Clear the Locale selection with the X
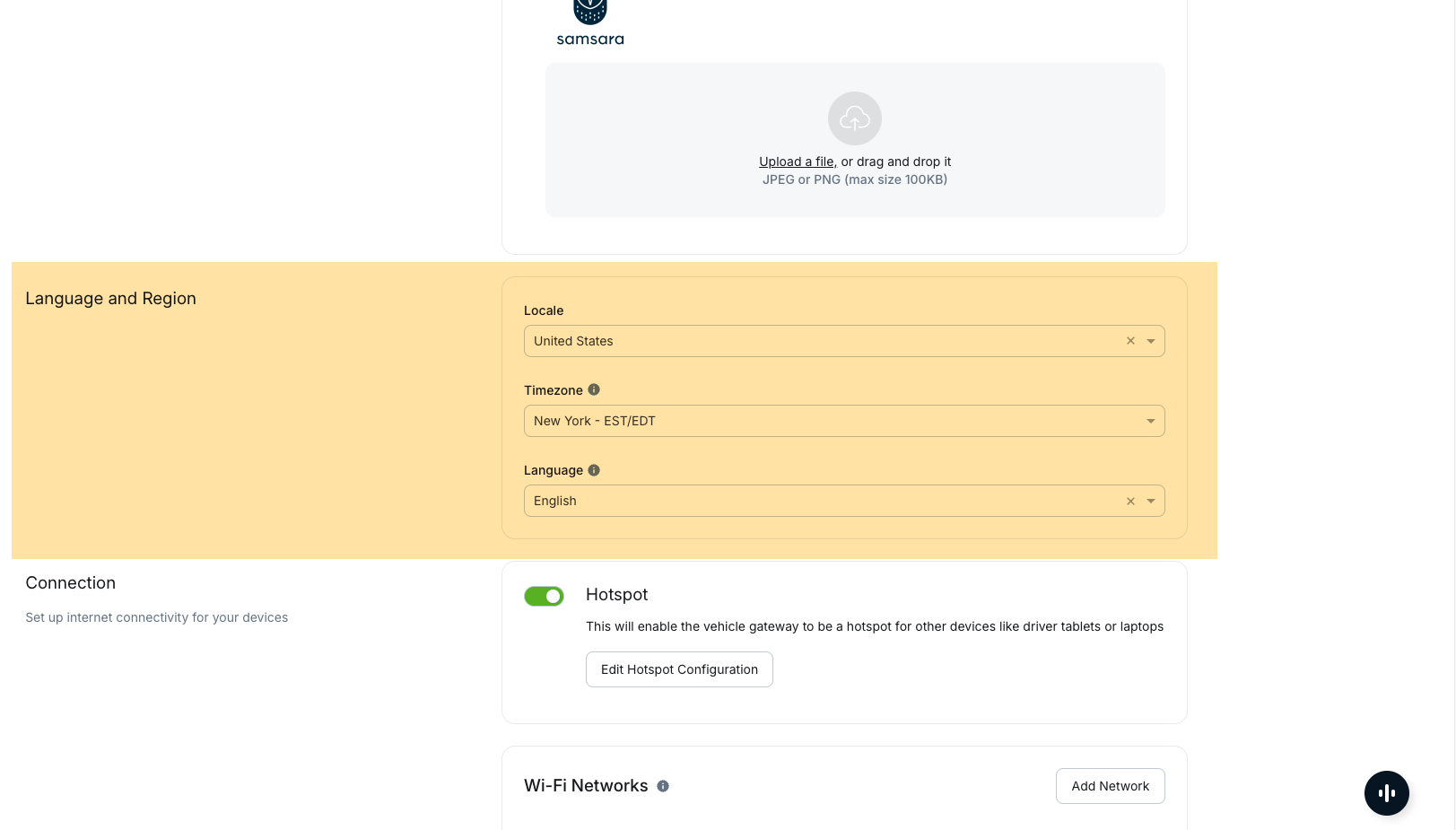 (x=1130, y=341)
